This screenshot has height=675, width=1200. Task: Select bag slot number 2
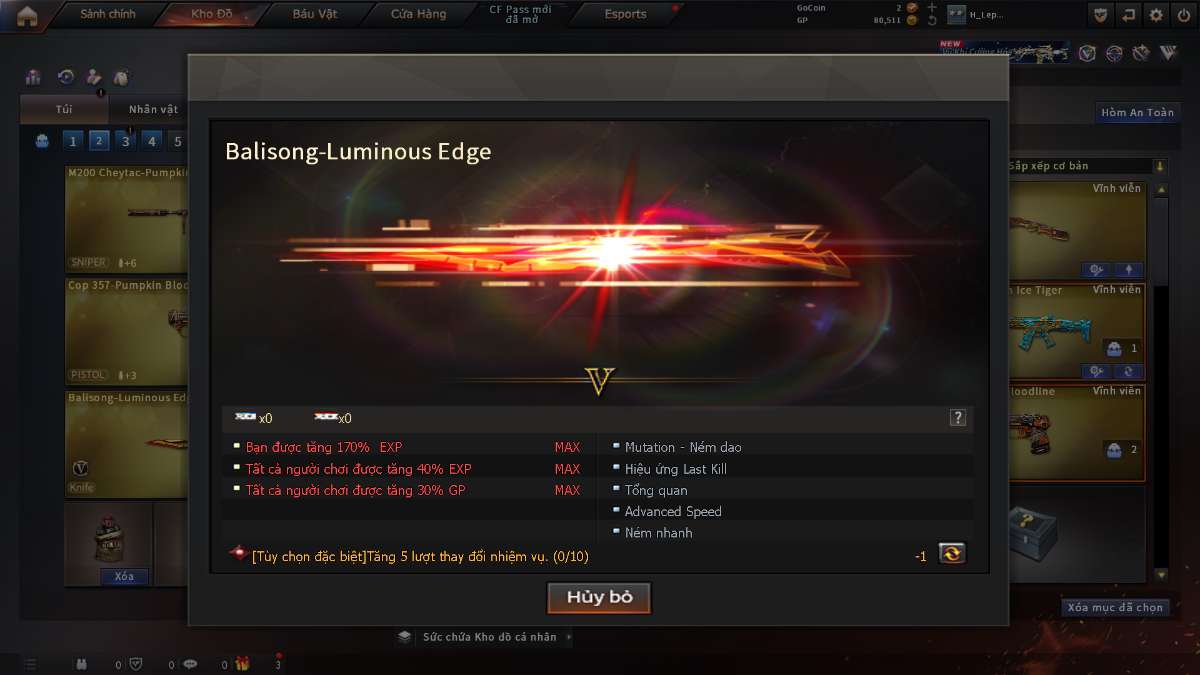pyautogui.click(x=99, y=141)
